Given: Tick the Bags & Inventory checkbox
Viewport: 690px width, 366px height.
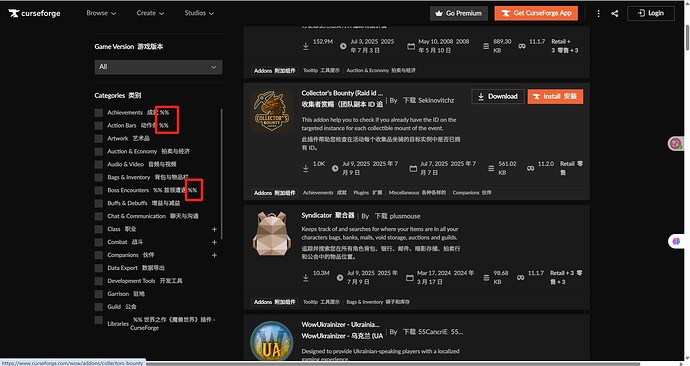Looking at the screenshot, I should [99, 177].
